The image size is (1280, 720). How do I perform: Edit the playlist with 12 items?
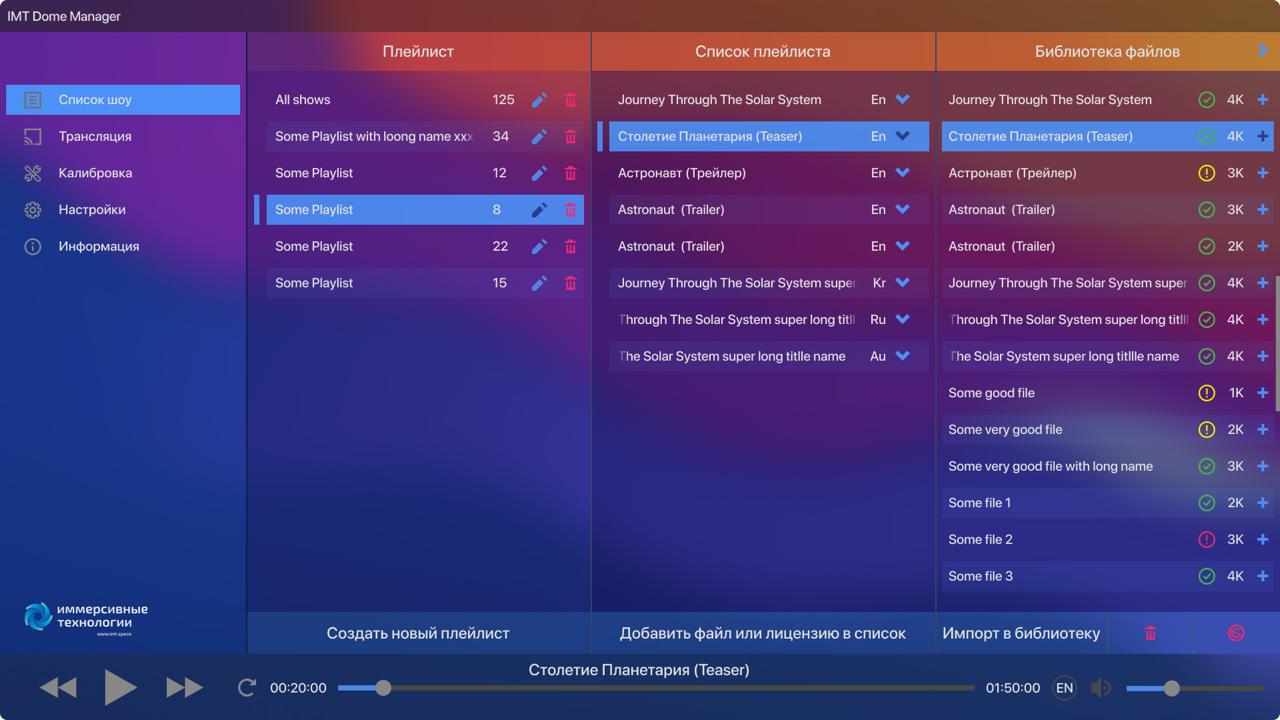tap(539, 173)
